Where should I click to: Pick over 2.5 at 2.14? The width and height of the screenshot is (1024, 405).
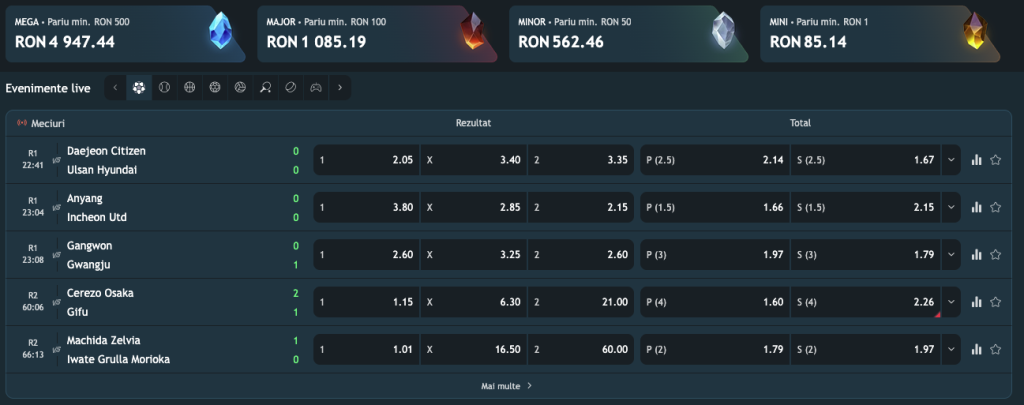(x=715, y=160)
